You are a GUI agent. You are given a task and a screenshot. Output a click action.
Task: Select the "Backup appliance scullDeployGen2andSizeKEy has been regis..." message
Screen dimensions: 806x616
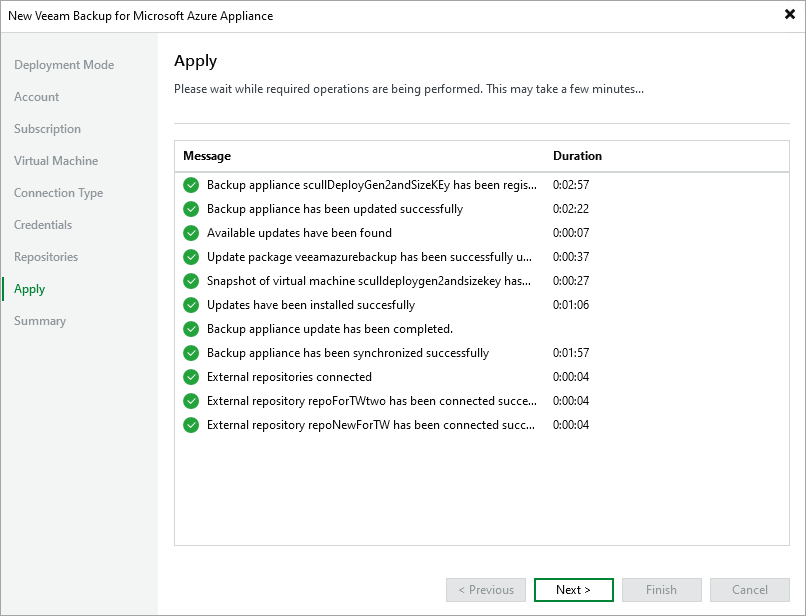tap(372, 185)
